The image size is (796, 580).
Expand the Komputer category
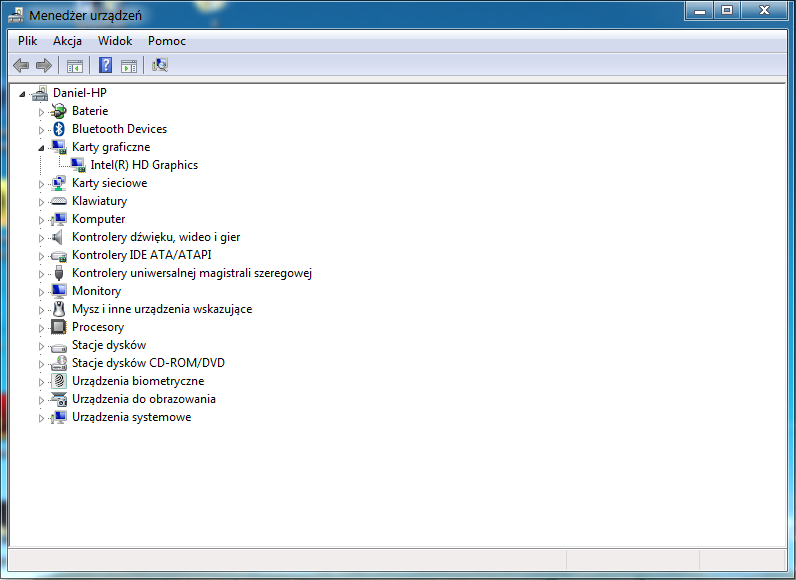[x=41, y=220]
